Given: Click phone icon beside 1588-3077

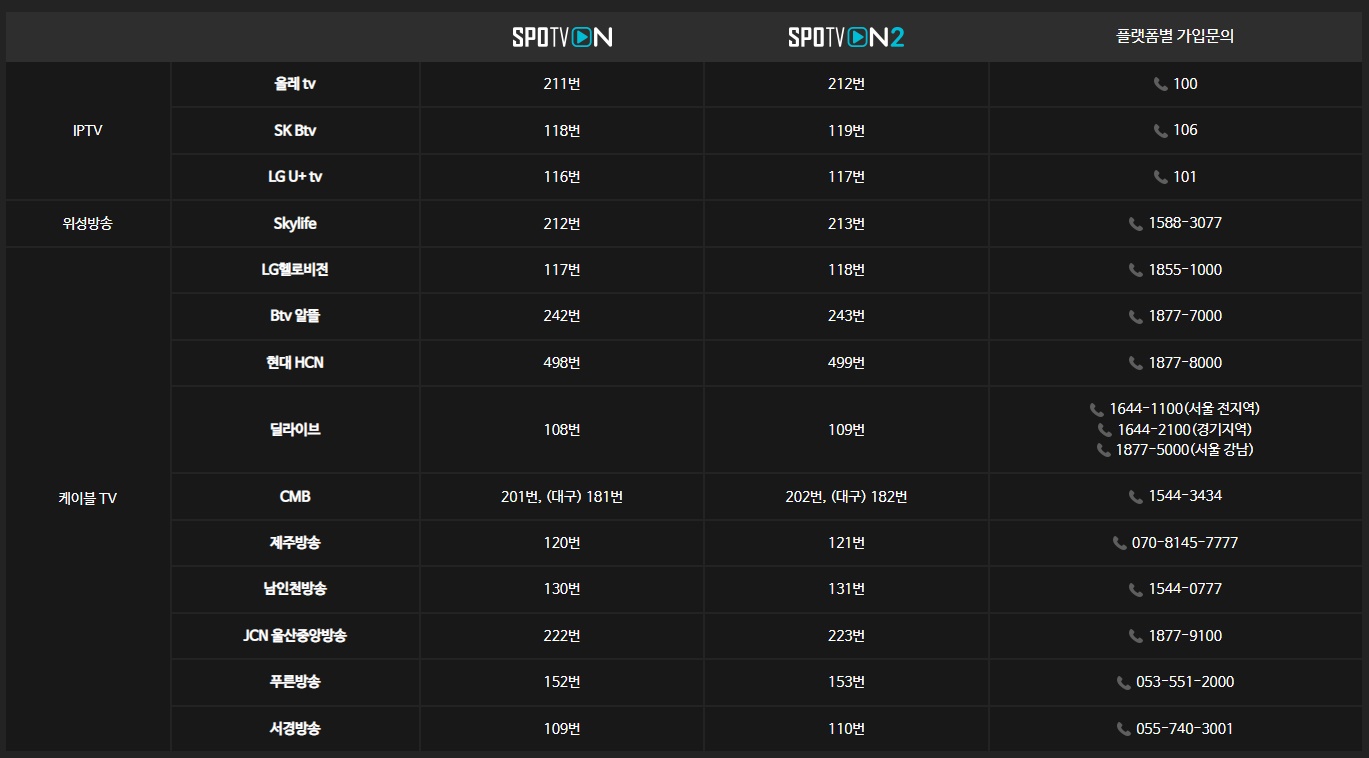Looking at the screenshot, I should [1136, 224].
